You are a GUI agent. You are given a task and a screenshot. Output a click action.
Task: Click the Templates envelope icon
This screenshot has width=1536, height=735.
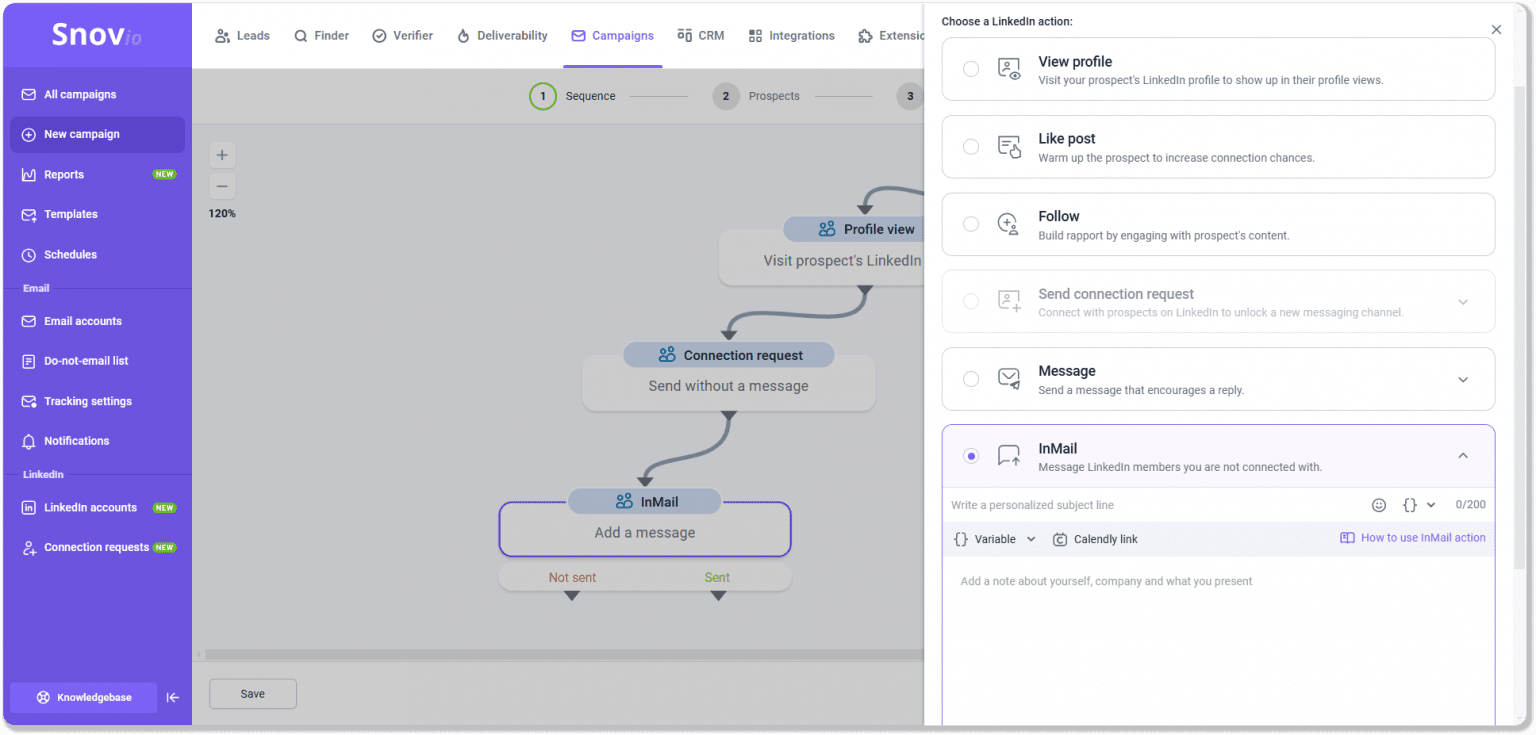pyautogui.click(x=28, y=214)
